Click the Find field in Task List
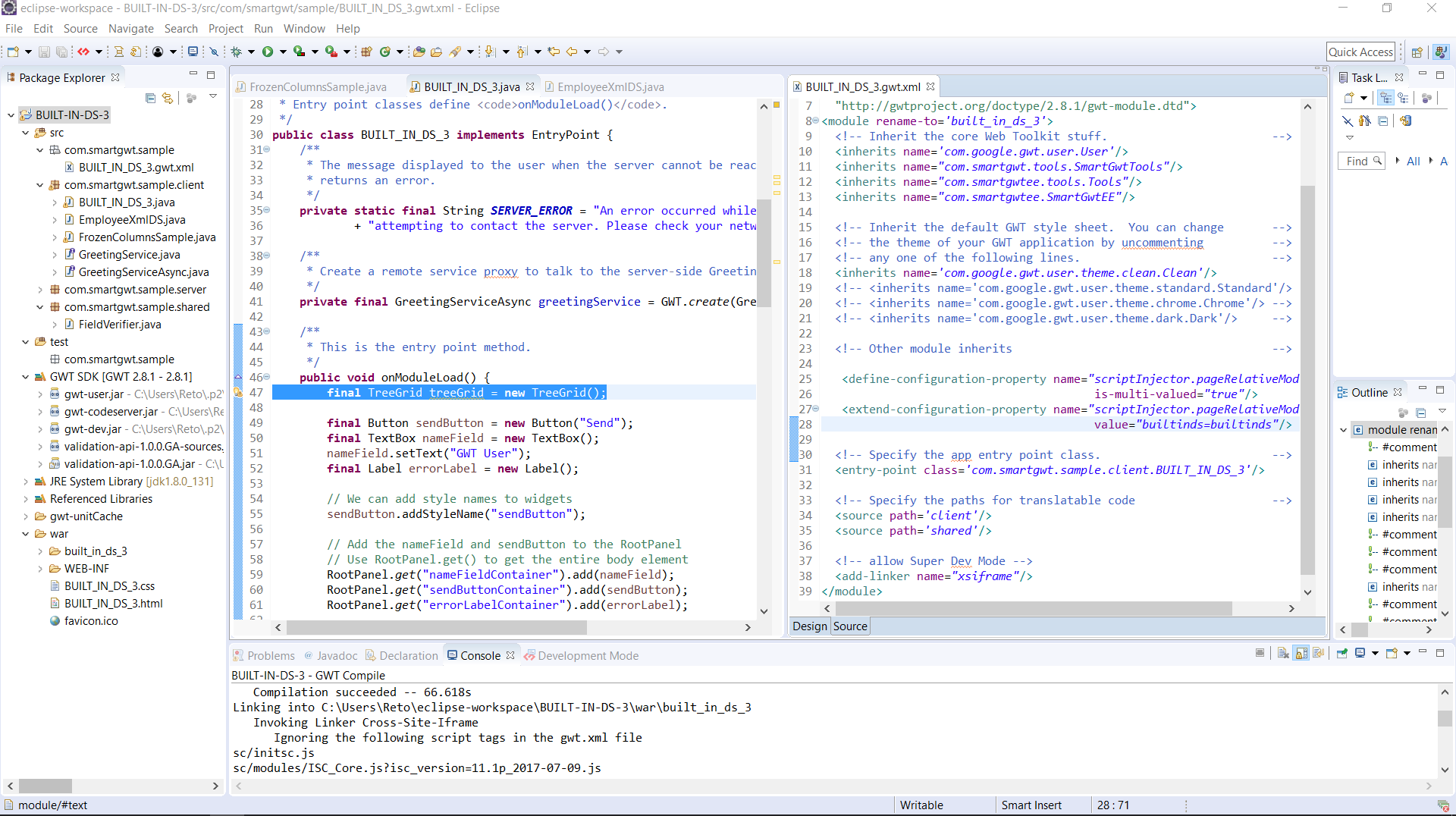 (x=1363, y=162)
